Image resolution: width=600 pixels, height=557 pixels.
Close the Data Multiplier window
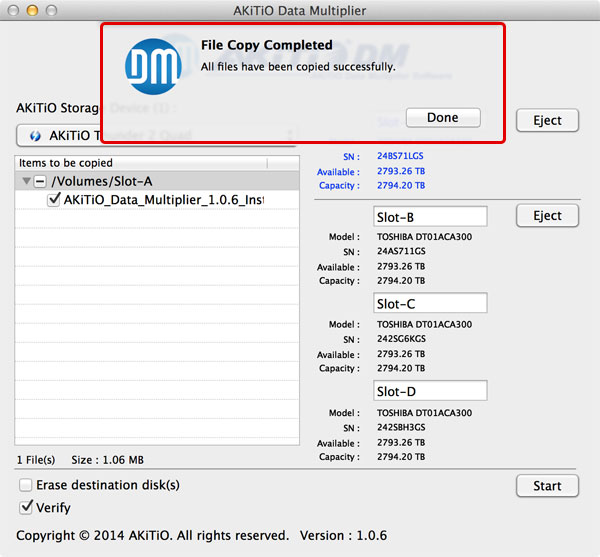(14, 10)
